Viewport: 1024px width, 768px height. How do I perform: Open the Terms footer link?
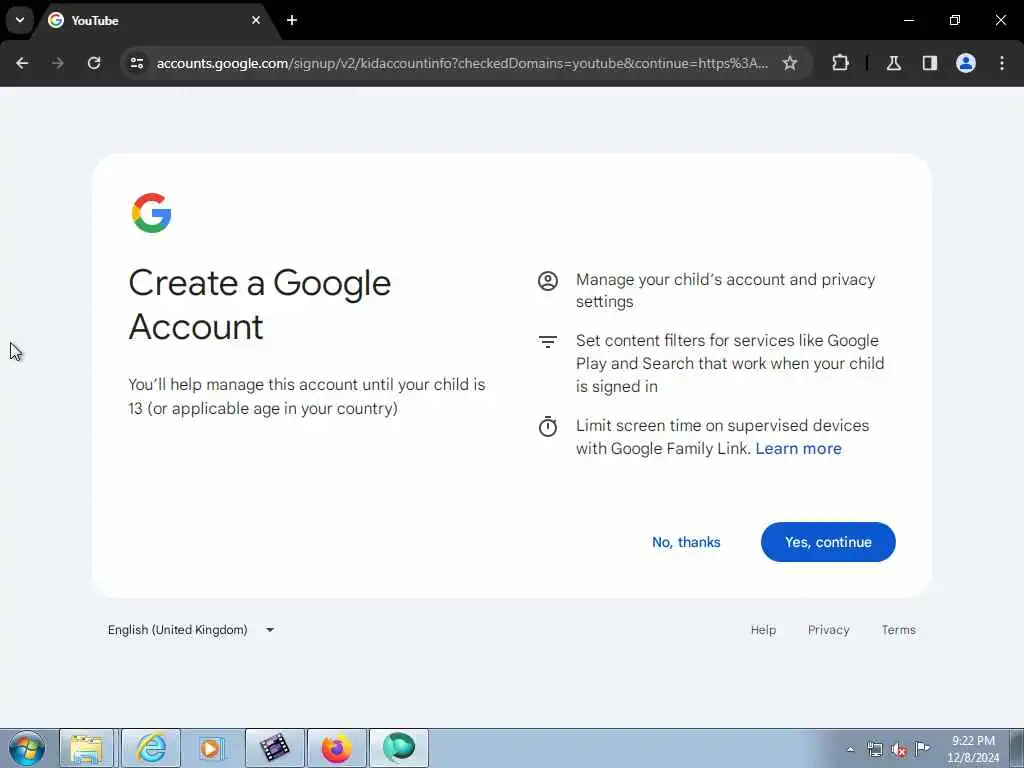coord(898,630)
